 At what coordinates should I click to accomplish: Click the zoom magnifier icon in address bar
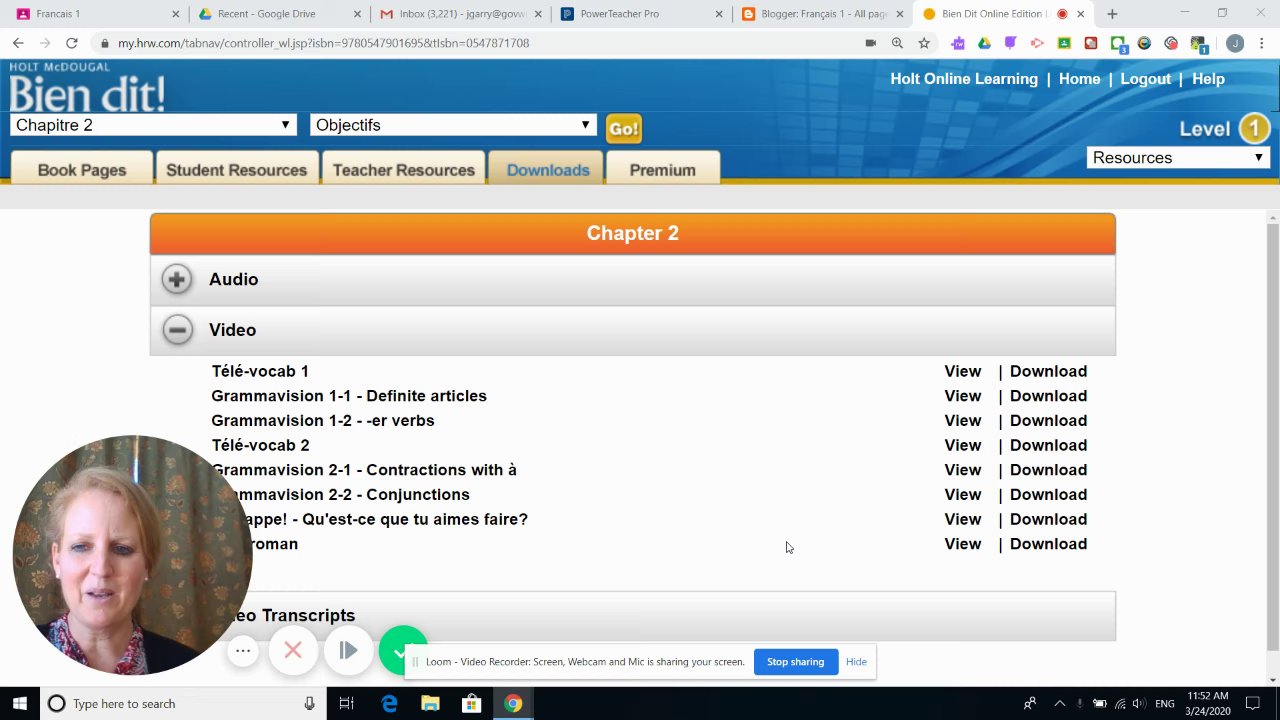click(897, 43)
